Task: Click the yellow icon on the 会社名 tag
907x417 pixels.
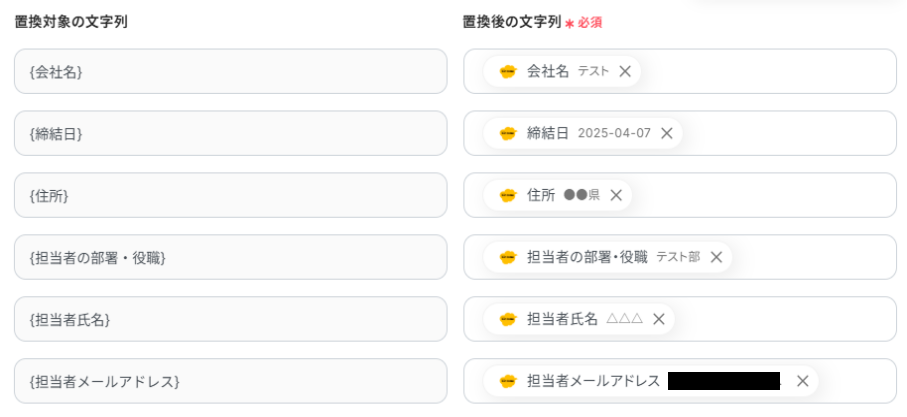Action: pyautogui.click(x=508, y=72)
